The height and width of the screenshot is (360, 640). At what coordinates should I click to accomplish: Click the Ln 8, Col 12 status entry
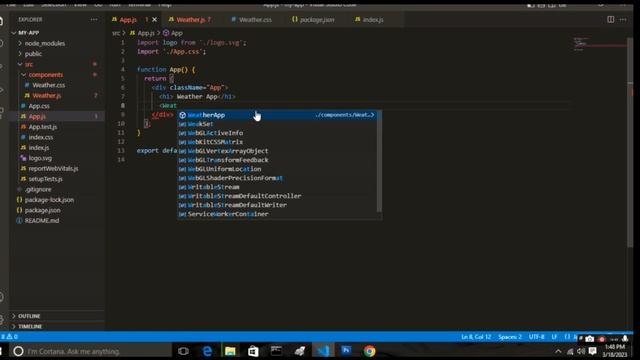coord(476,337)
